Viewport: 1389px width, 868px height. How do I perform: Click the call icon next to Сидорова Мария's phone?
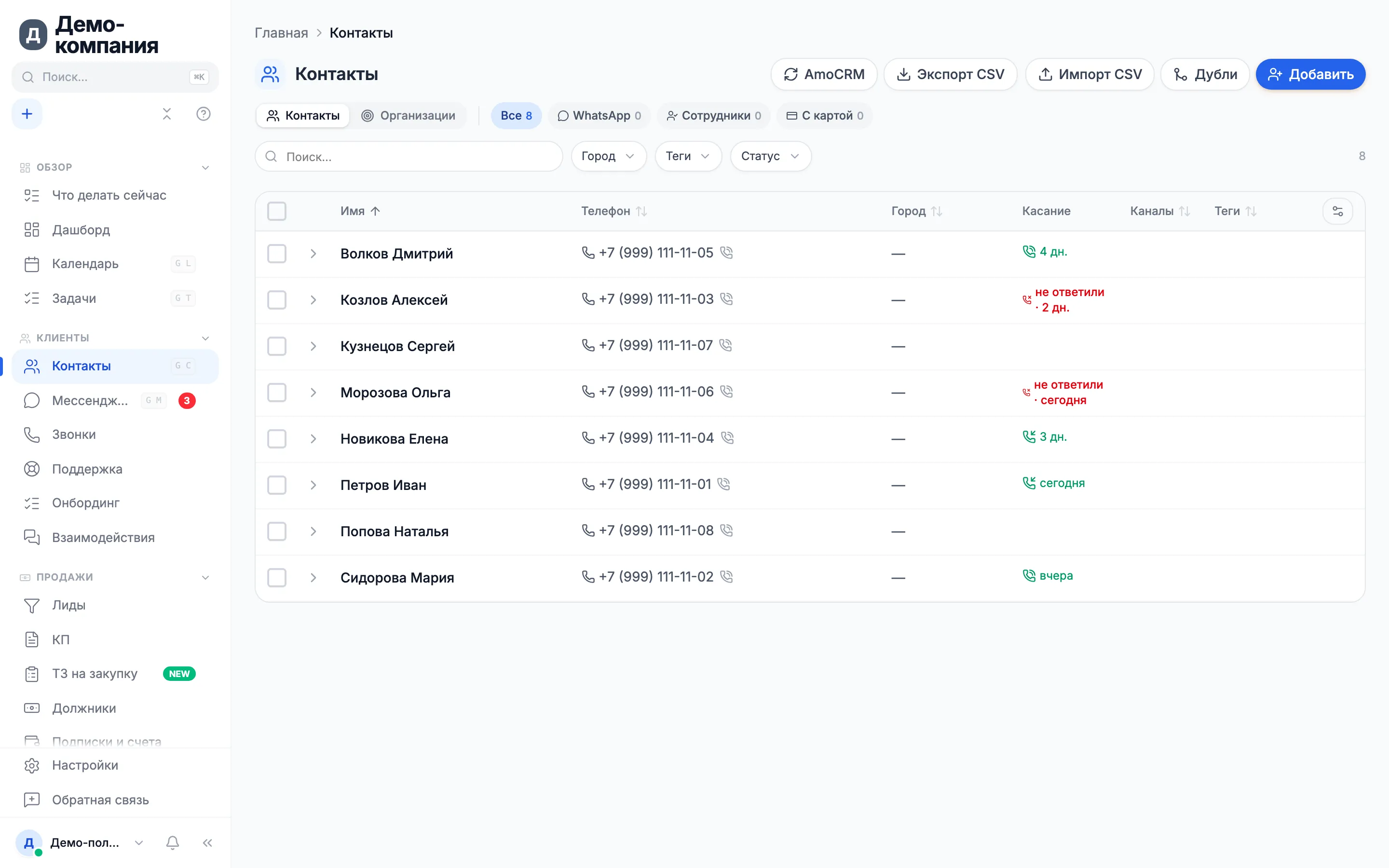point(726,576)
